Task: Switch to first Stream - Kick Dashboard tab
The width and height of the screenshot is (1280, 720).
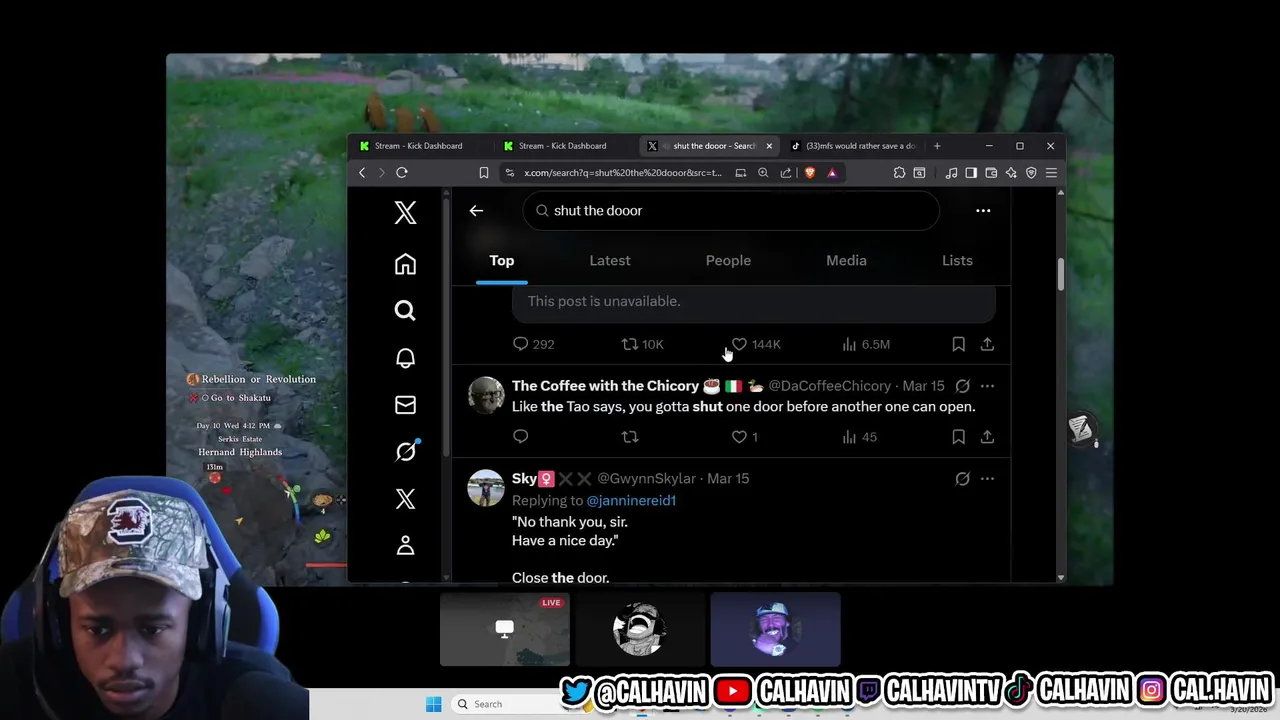Action: (x=418, y=146)
